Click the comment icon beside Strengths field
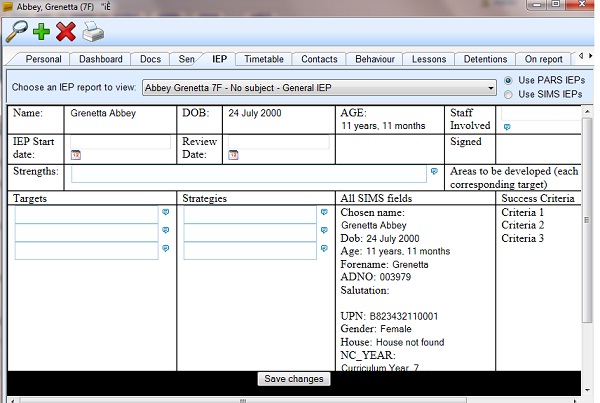The width and height of the screenshot is (600, 403). pos(434,171)
